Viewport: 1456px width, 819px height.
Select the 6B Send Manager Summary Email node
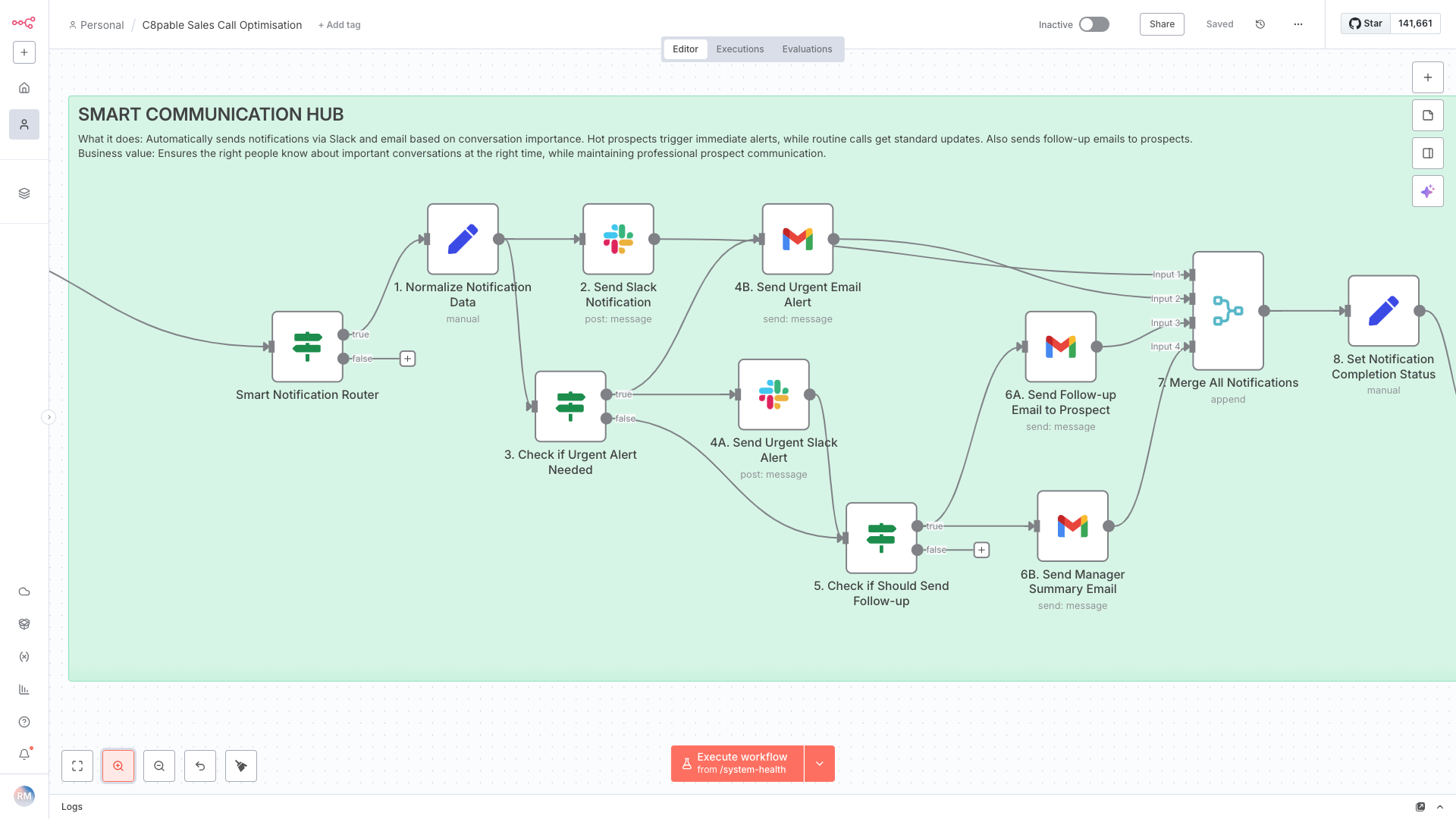(x=1072, y=526)
